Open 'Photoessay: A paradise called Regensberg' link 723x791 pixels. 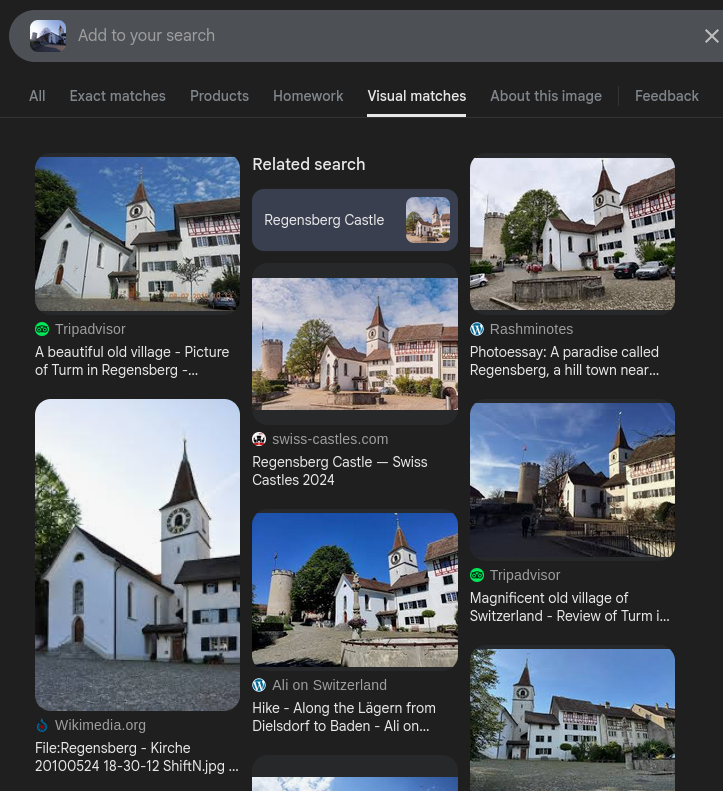[564, 361]
